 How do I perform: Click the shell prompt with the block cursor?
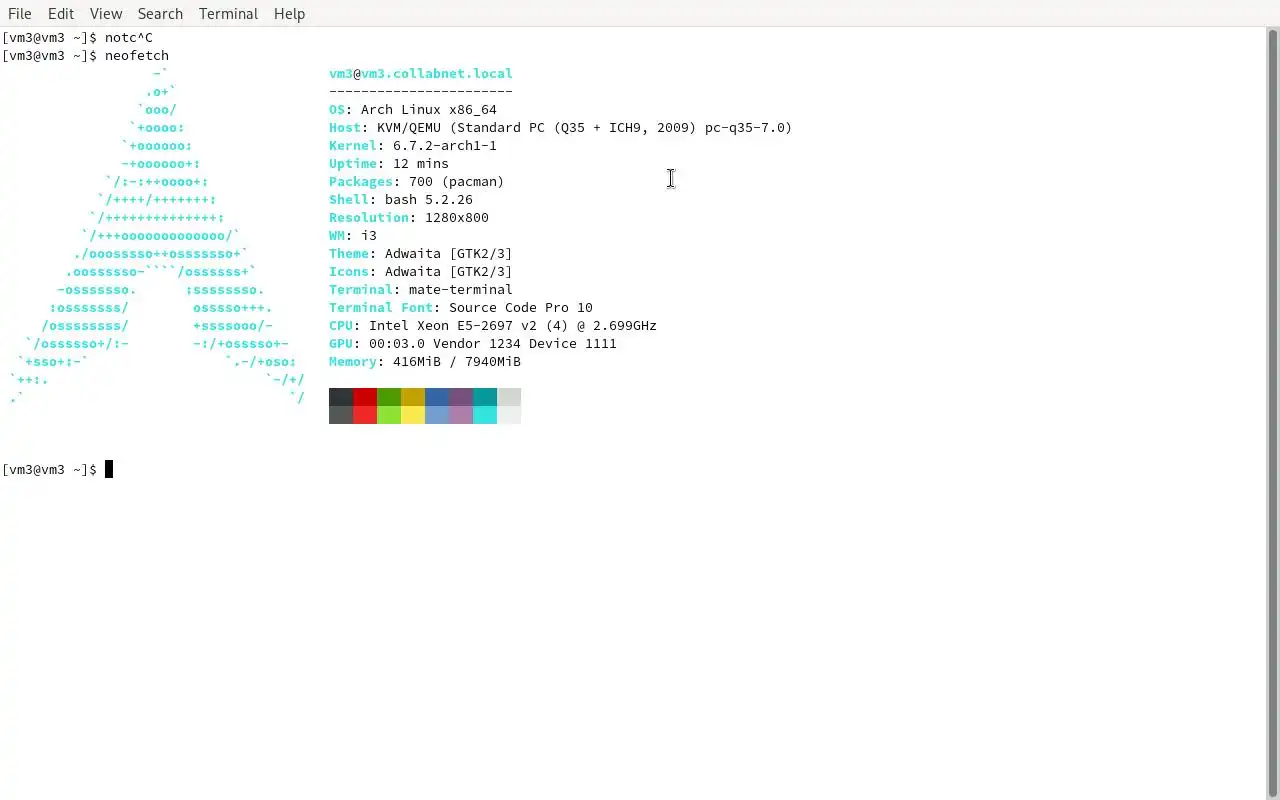click(58, 469)
